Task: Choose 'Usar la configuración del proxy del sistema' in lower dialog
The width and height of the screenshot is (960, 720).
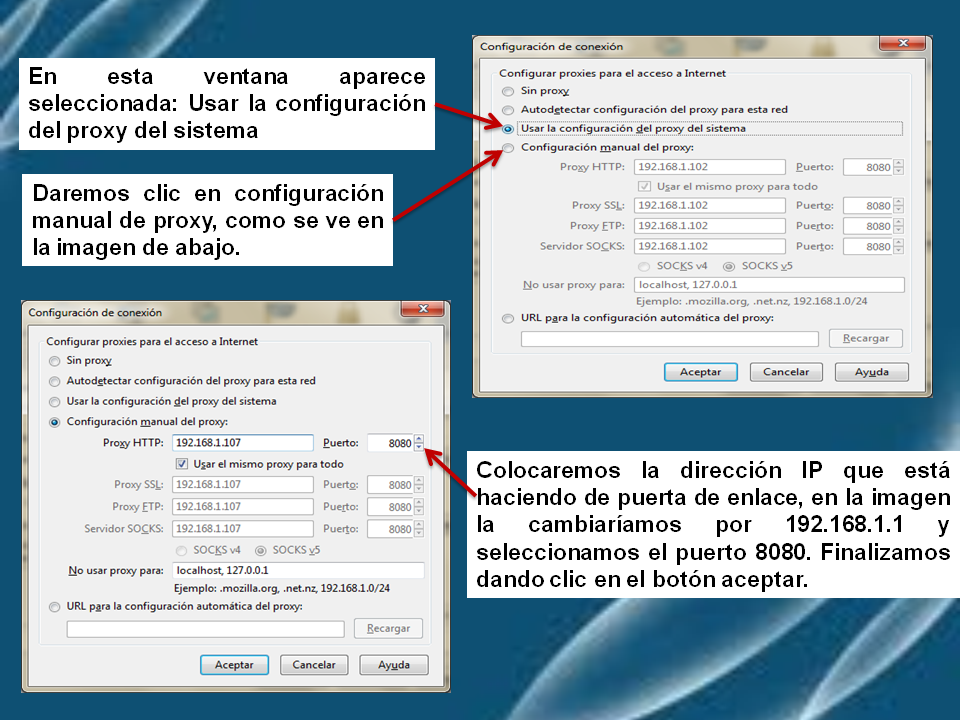Action: coord(54,402)
